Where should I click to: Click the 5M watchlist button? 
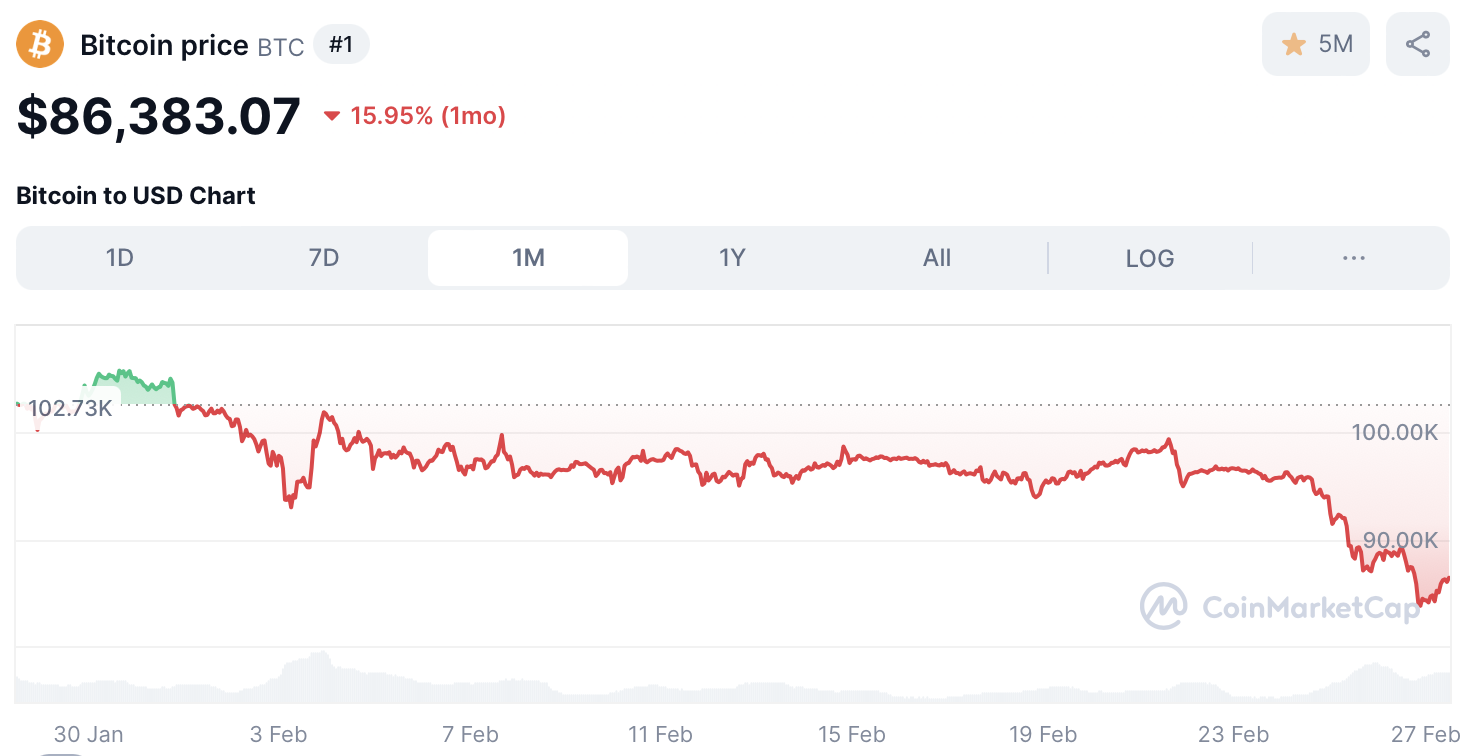pyautogui.click(x=1316, y=43)
